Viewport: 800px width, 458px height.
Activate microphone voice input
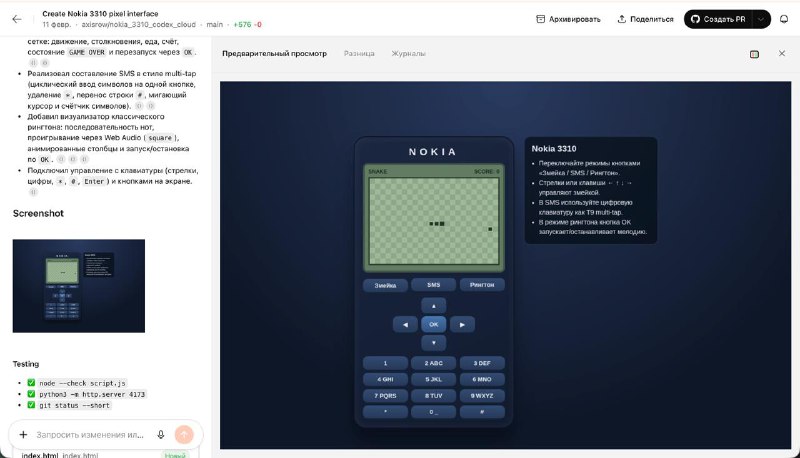[161, 435]
